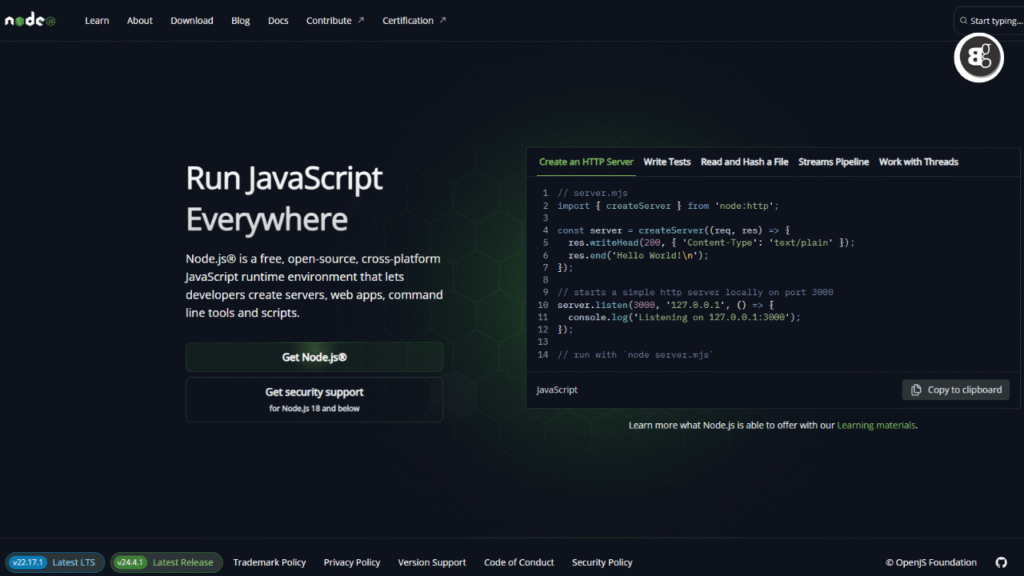Click the v22.17.1 Latest LTS badge
Screen dimensions: 1024x576
55,562
